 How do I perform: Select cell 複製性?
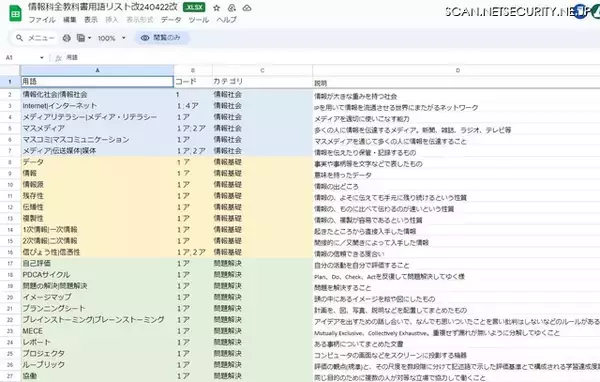[x=97, y=218]
